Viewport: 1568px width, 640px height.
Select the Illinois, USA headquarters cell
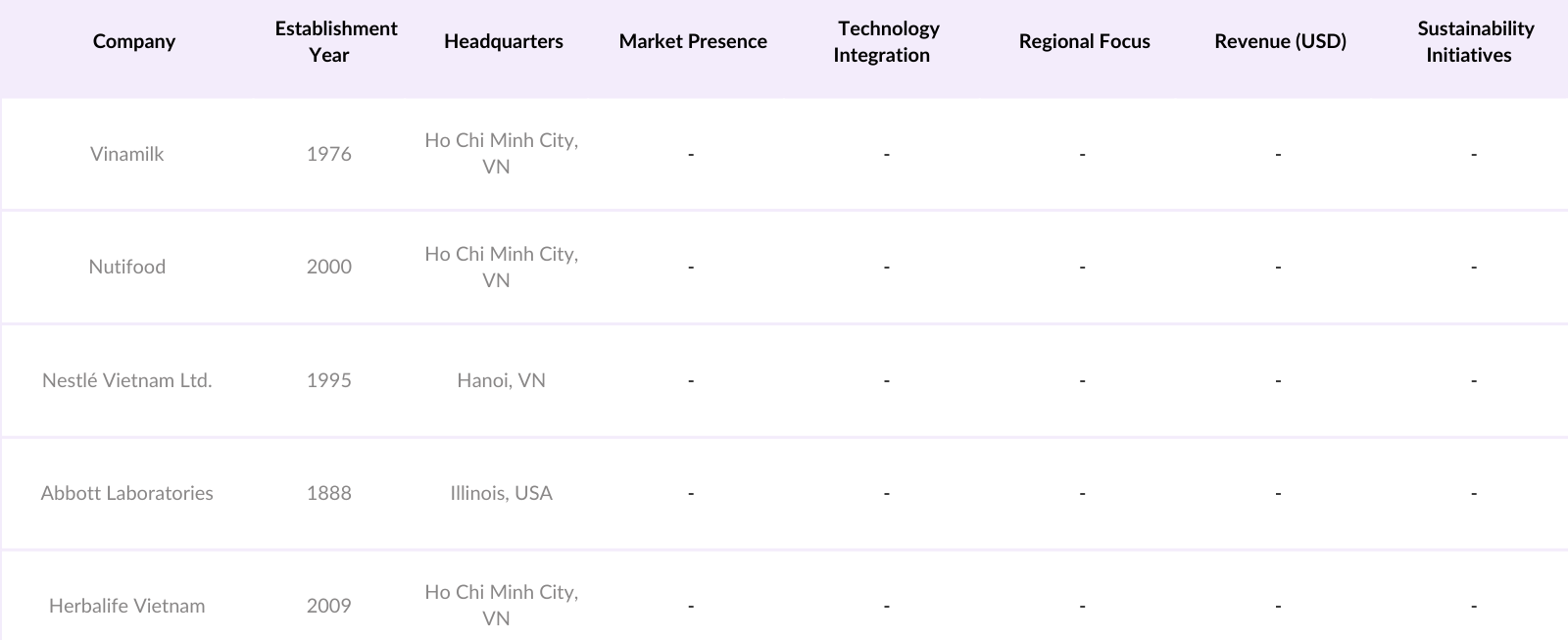501,493
